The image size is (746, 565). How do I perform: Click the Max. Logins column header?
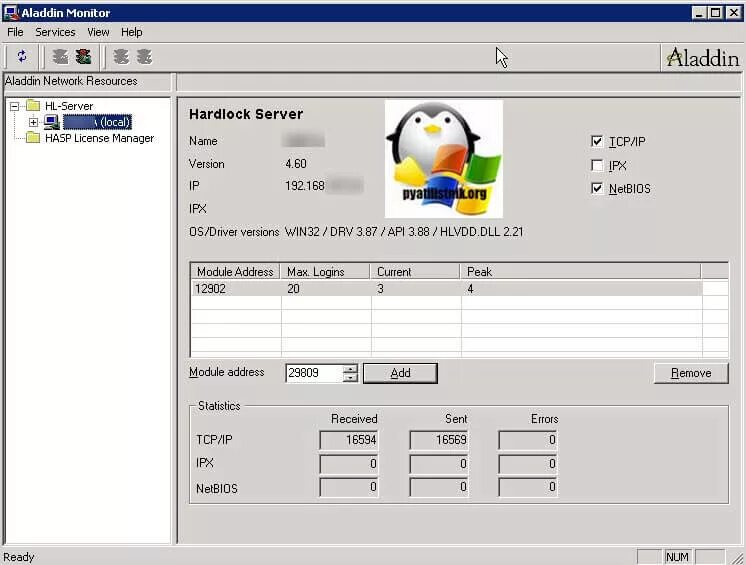point(325,272)
